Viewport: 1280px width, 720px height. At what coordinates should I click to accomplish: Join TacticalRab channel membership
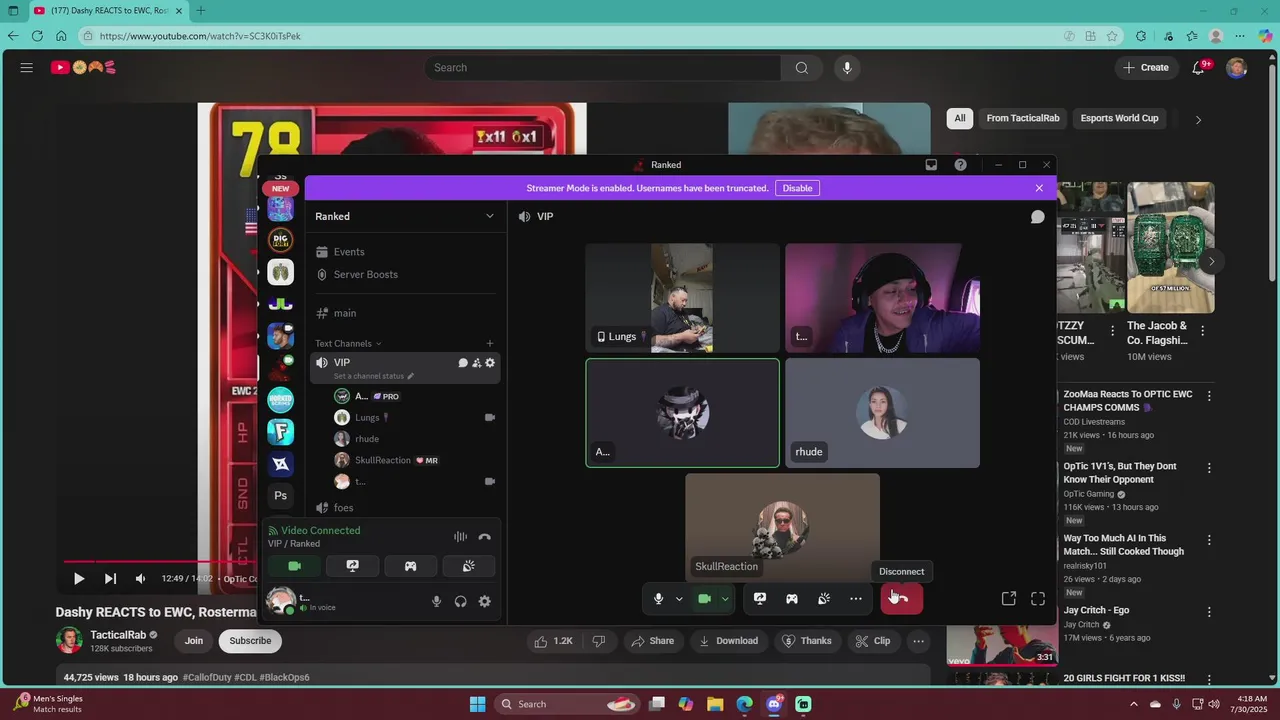tap(194, 641)
